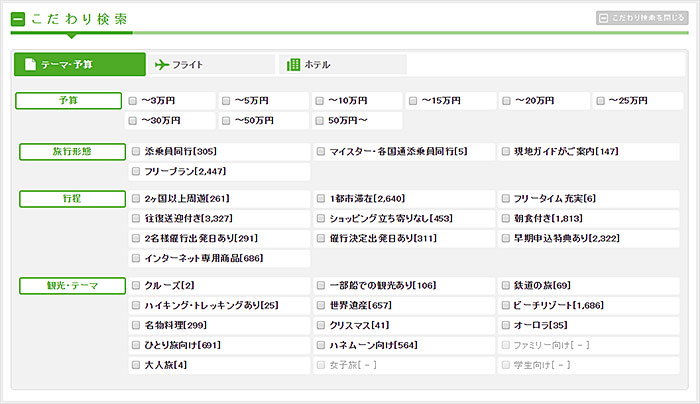Check the オーロラ[35] theme option
Screen dimensions: 700x404
[505, 325]
